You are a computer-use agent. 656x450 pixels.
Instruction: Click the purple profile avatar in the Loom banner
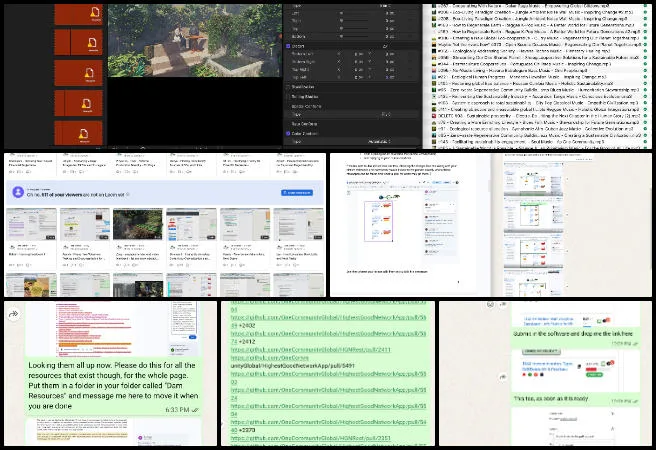point(18,192)
